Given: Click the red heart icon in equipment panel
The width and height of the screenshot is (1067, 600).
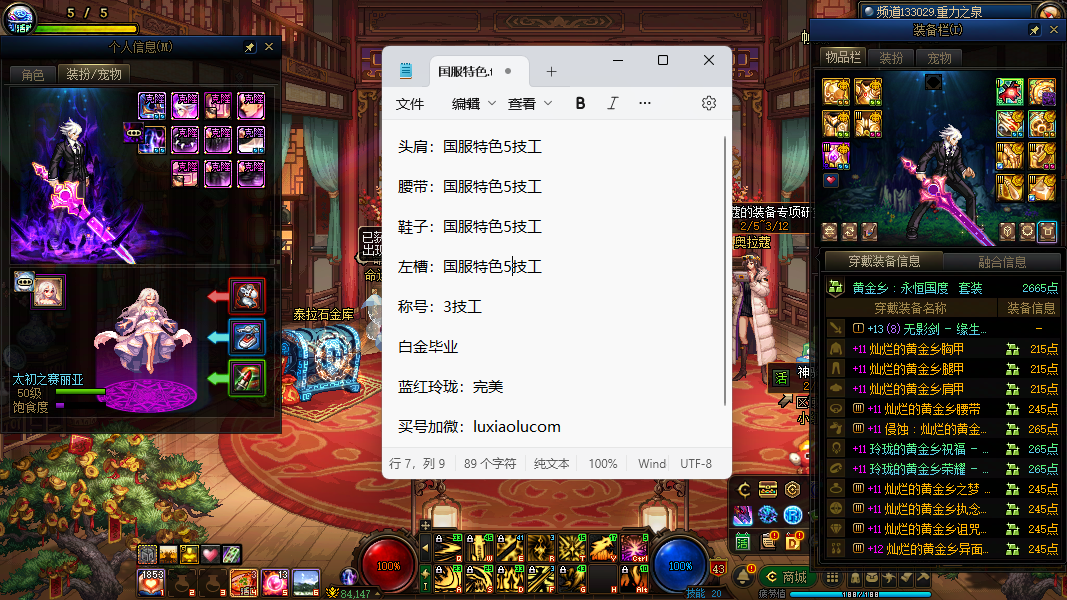Looking at the screenshot, I should click(x=831, y=181).
